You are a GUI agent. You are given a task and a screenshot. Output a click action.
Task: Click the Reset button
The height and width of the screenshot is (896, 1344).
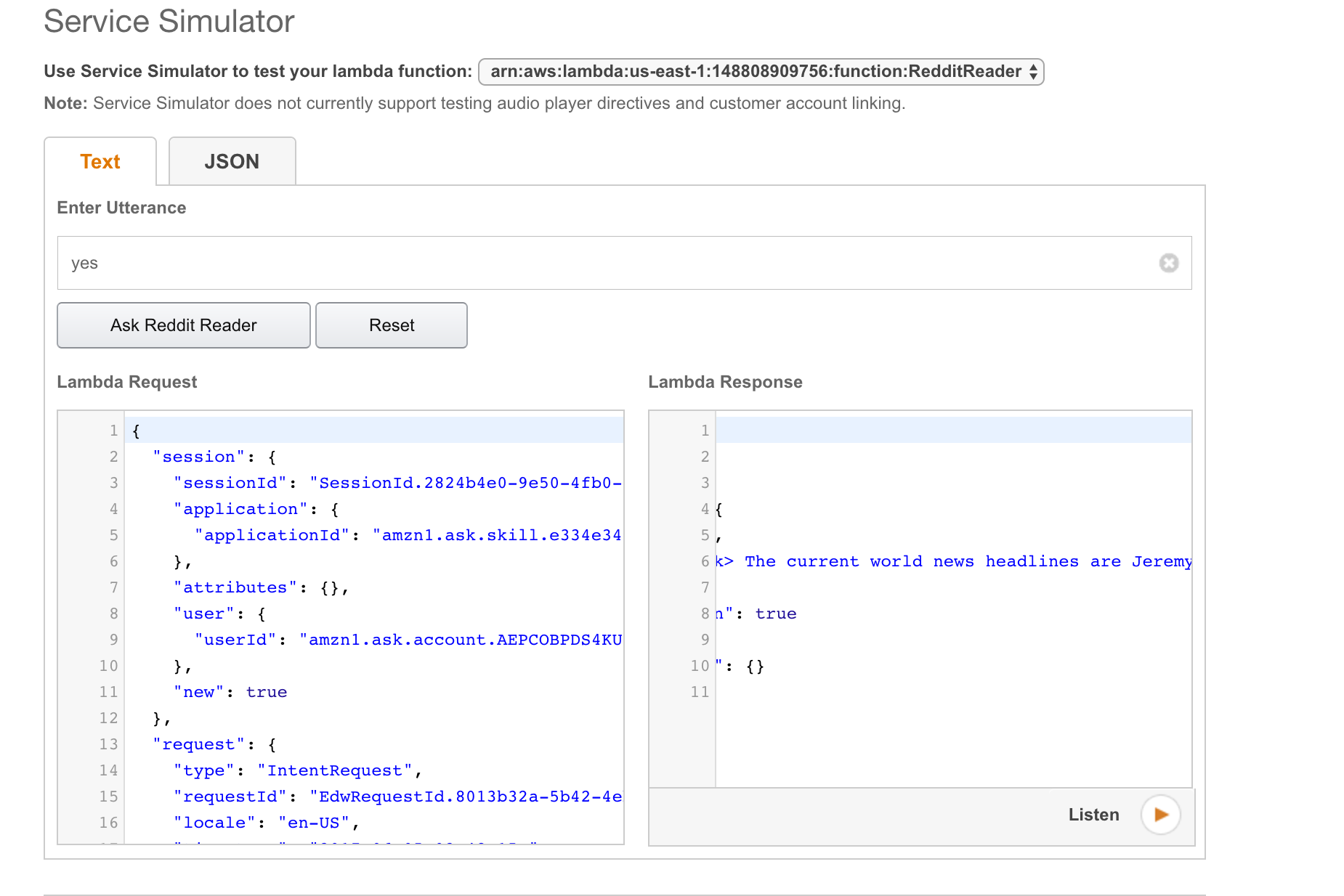[392, 325]
